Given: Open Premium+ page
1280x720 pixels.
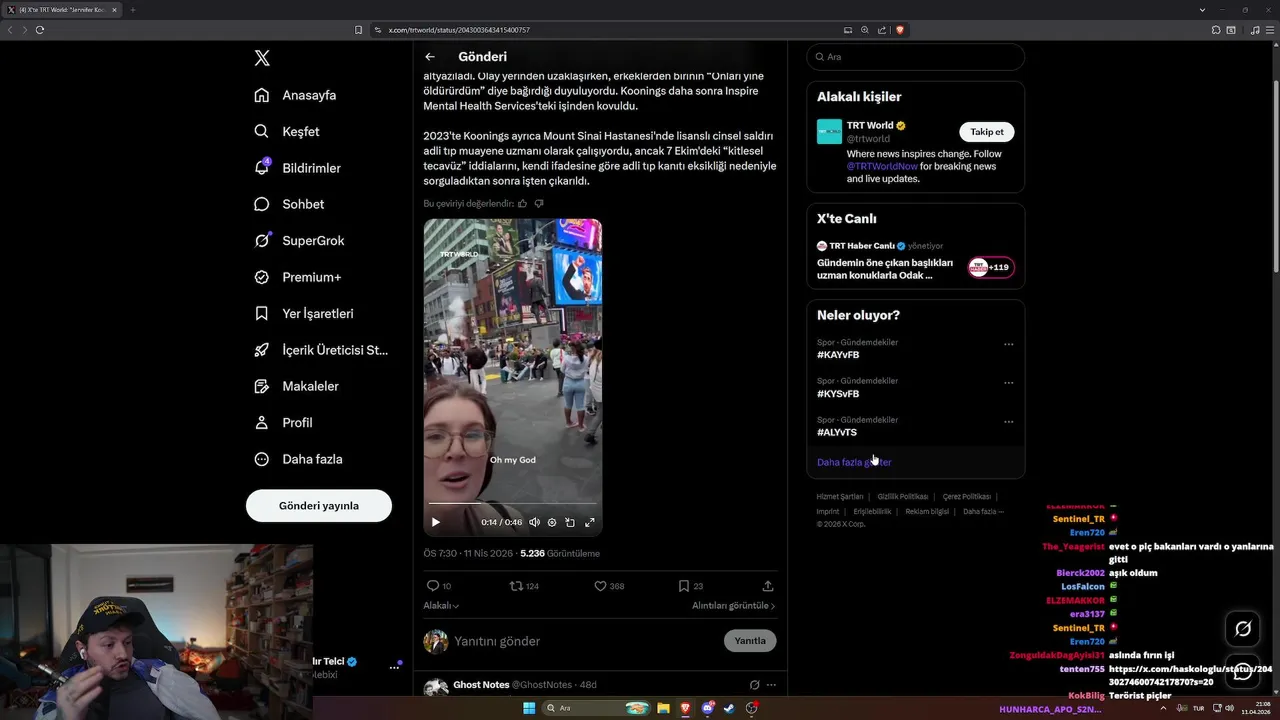Looking at the screenshot, I should coord(297,277).
